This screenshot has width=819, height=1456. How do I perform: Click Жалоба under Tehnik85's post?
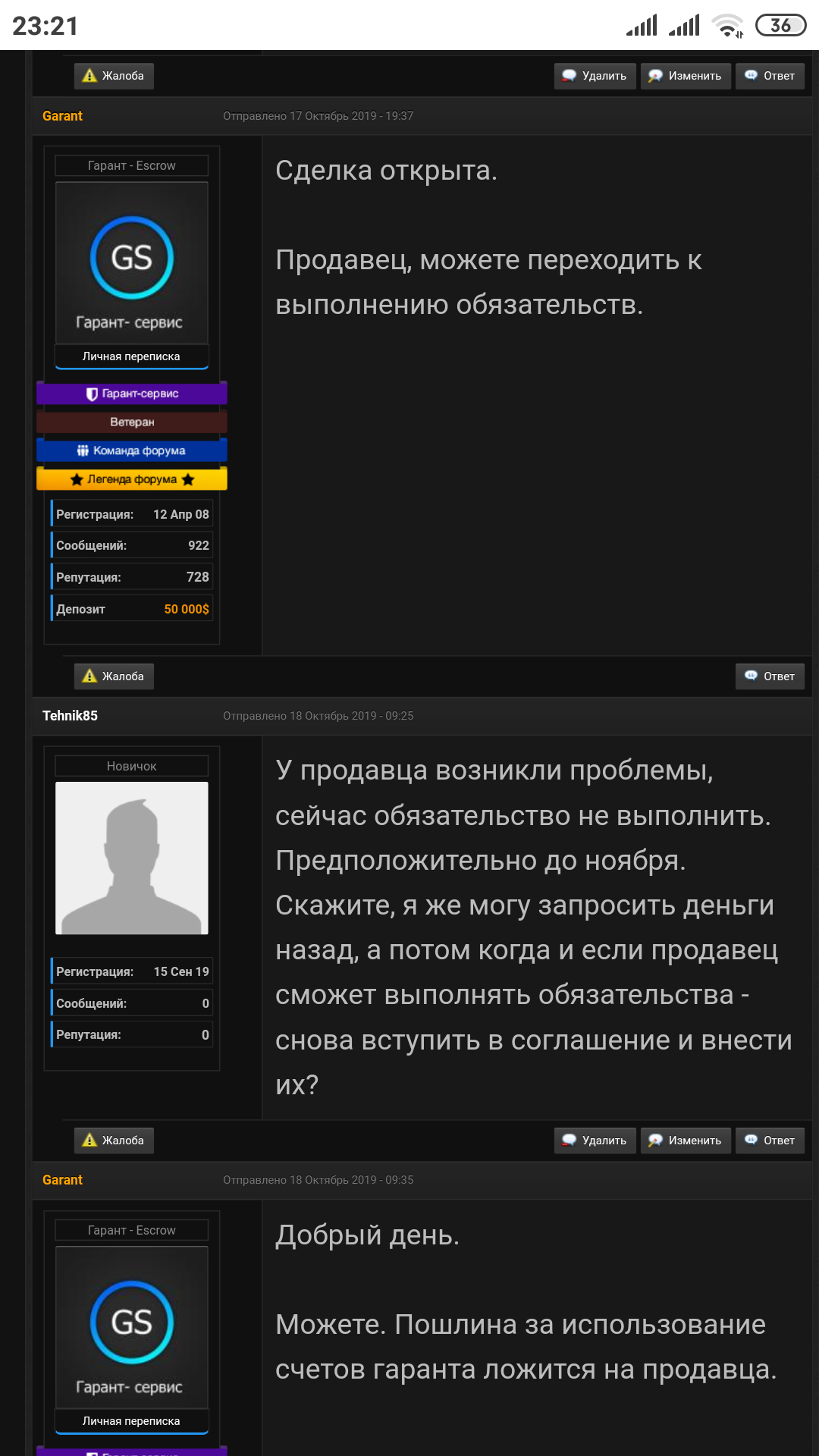114,1141
